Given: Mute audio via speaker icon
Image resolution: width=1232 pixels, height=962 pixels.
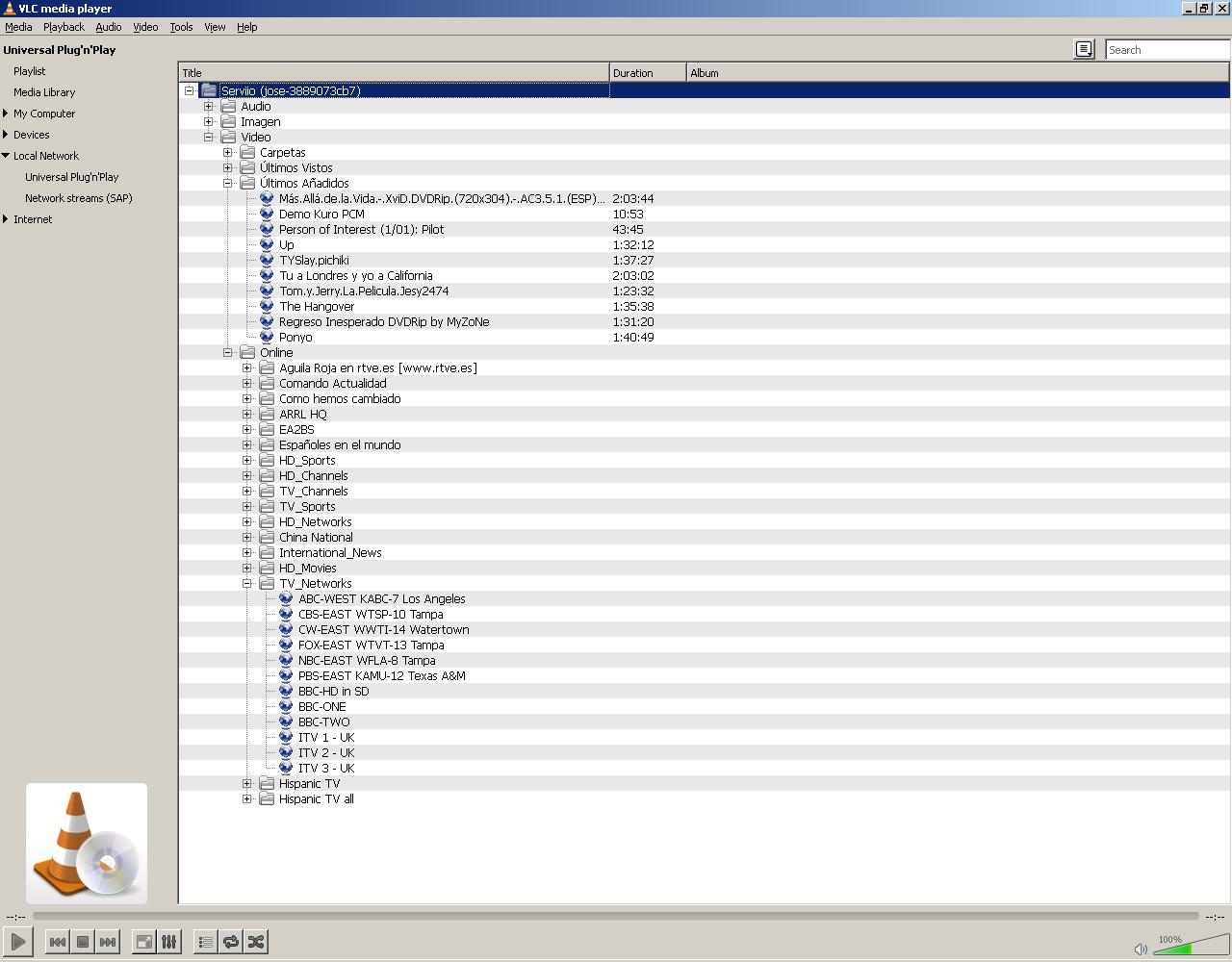Looking at the screenshot, I should coord(1141,949).
